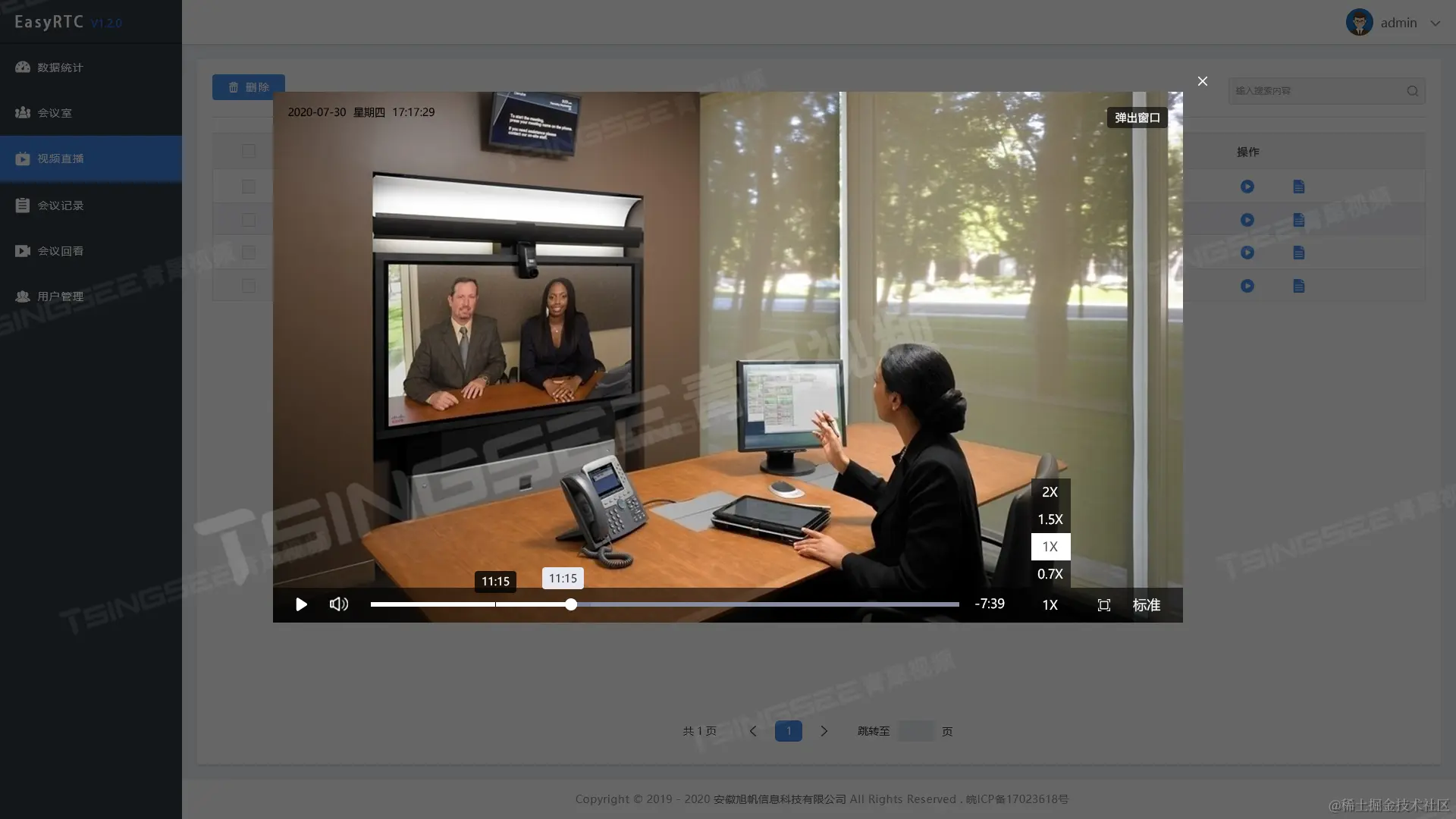Click the 删除 delete button
The width and height of the screenshot is (1456, 819).
[x=249, y=87]
